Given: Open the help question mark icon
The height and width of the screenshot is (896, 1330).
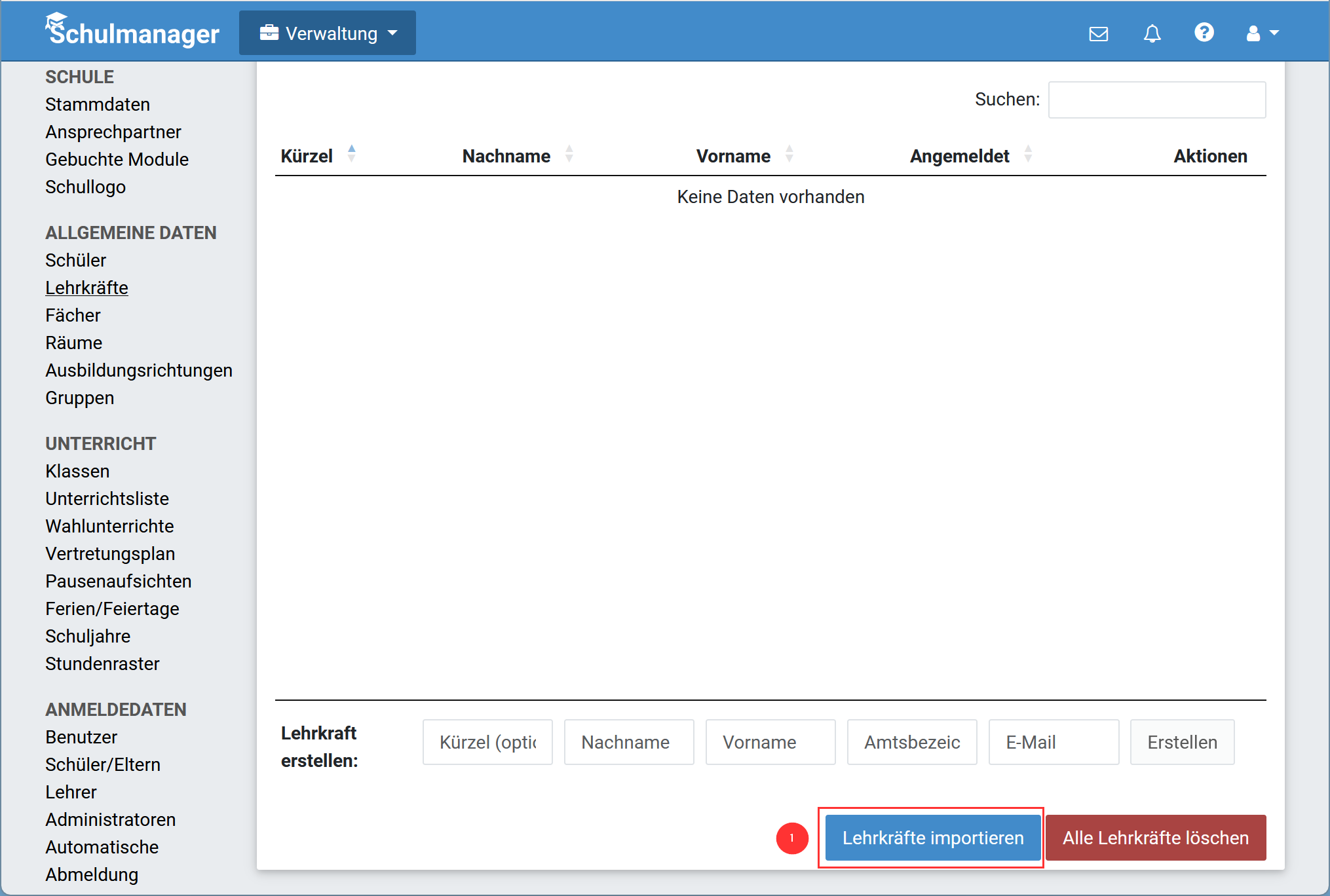Looking at the screenshot, I should pos(1204,32).
